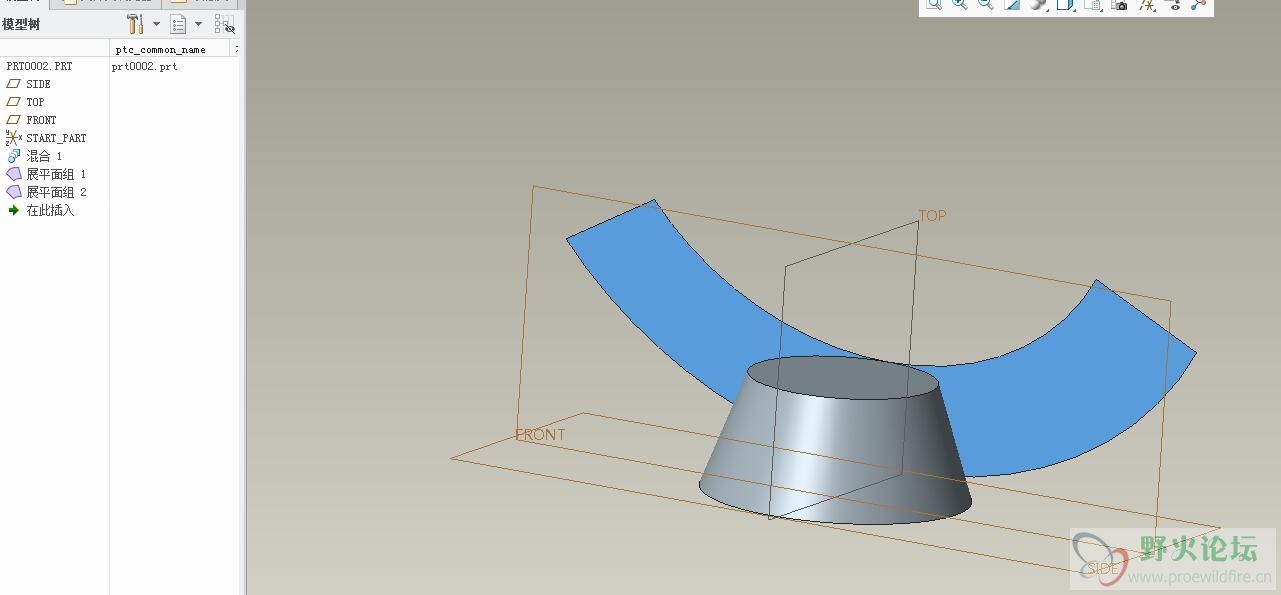The image size is (1281, 595).
Task: Open the Datum Display Filters icon
Action: (x=1147, y=5)
